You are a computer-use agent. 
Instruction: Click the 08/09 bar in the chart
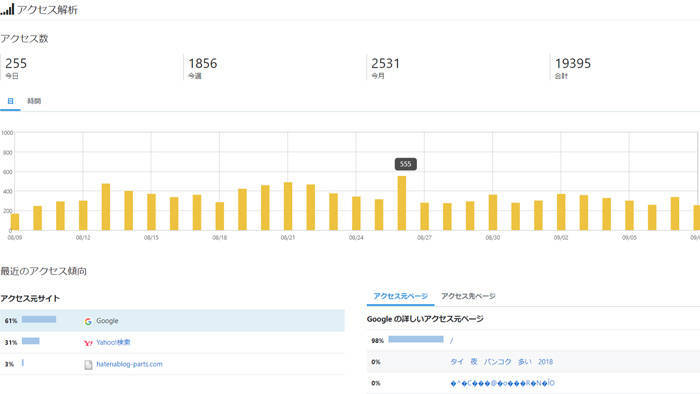click(x=15, y=222)
